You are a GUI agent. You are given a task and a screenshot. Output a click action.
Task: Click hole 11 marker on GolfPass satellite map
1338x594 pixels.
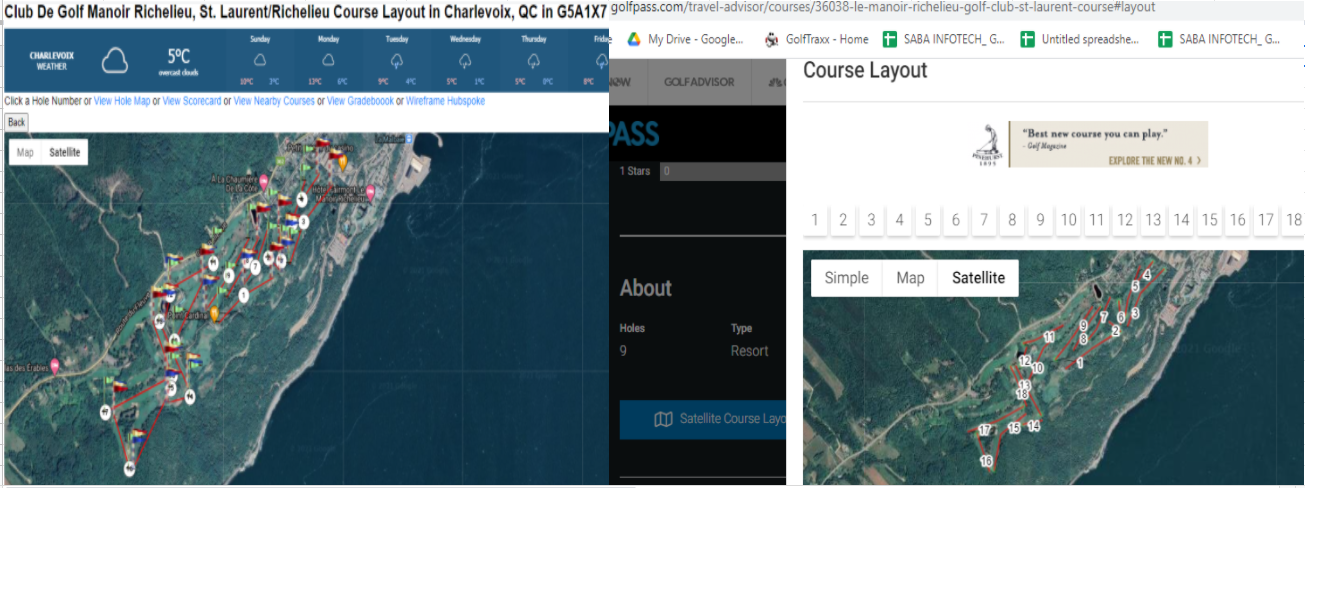[1049, 337]
